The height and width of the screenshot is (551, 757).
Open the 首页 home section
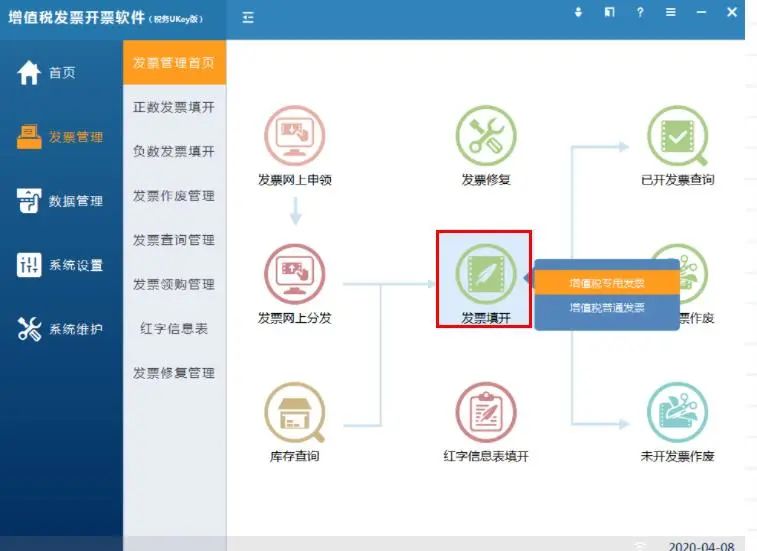(47, 73)
